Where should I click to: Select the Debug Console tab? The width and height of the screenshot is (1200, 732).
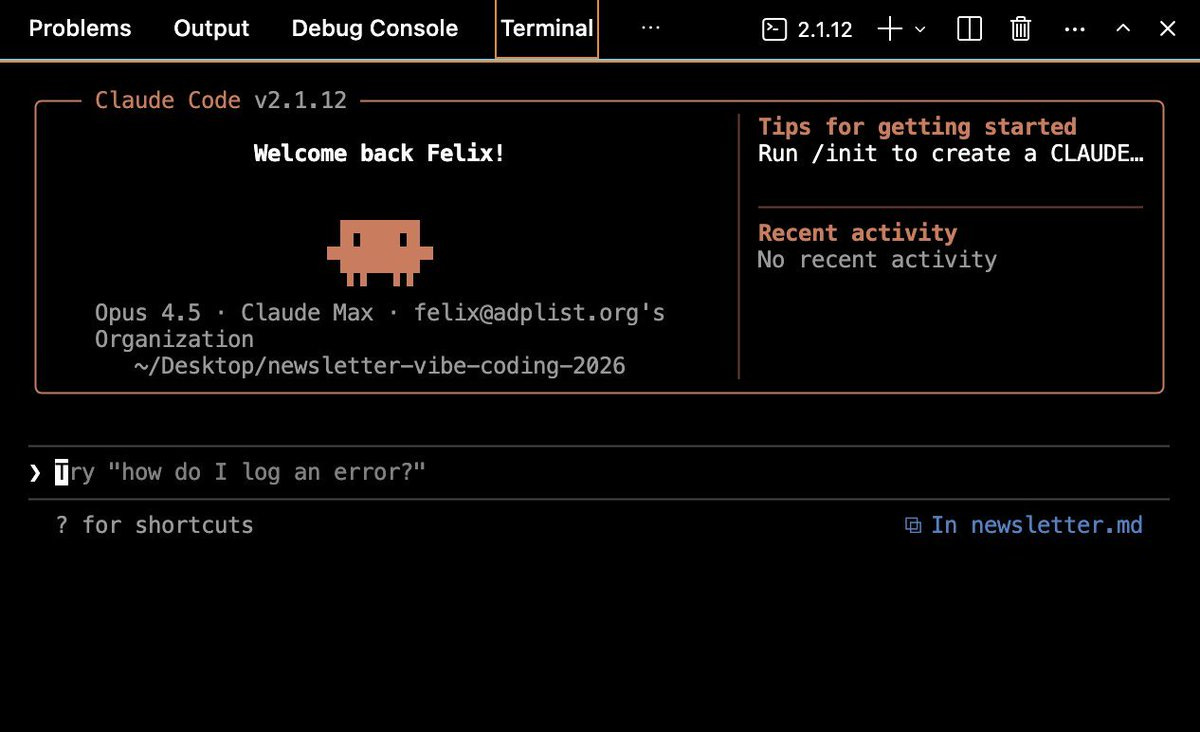(x=375, y=29)
